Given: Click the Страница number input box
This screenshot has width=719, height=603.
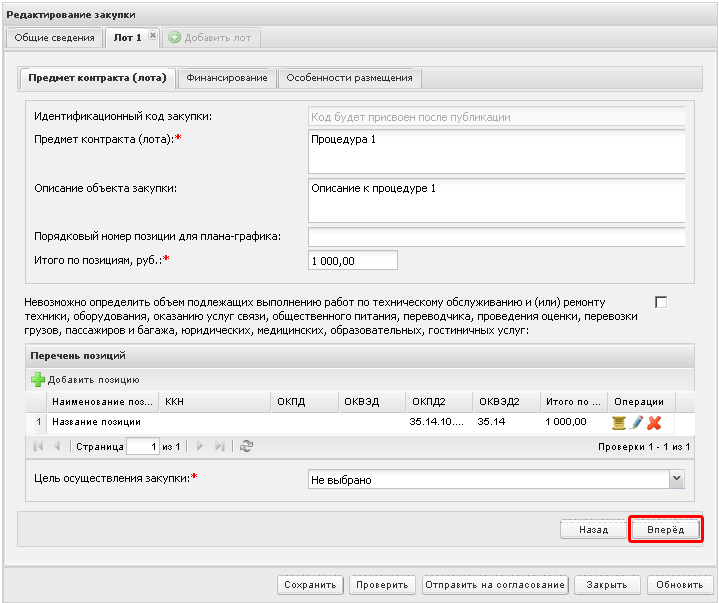Looking at the screenshot, I should pyautogui.click(x=143, y=446).
